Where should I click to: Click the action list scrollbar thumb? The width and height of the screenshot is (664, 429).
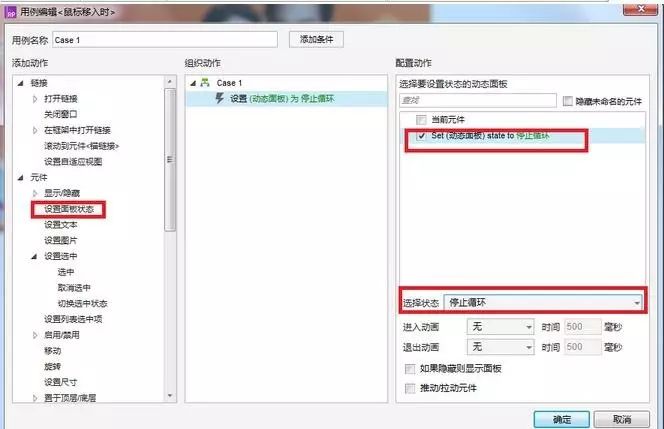pos(170,160)
